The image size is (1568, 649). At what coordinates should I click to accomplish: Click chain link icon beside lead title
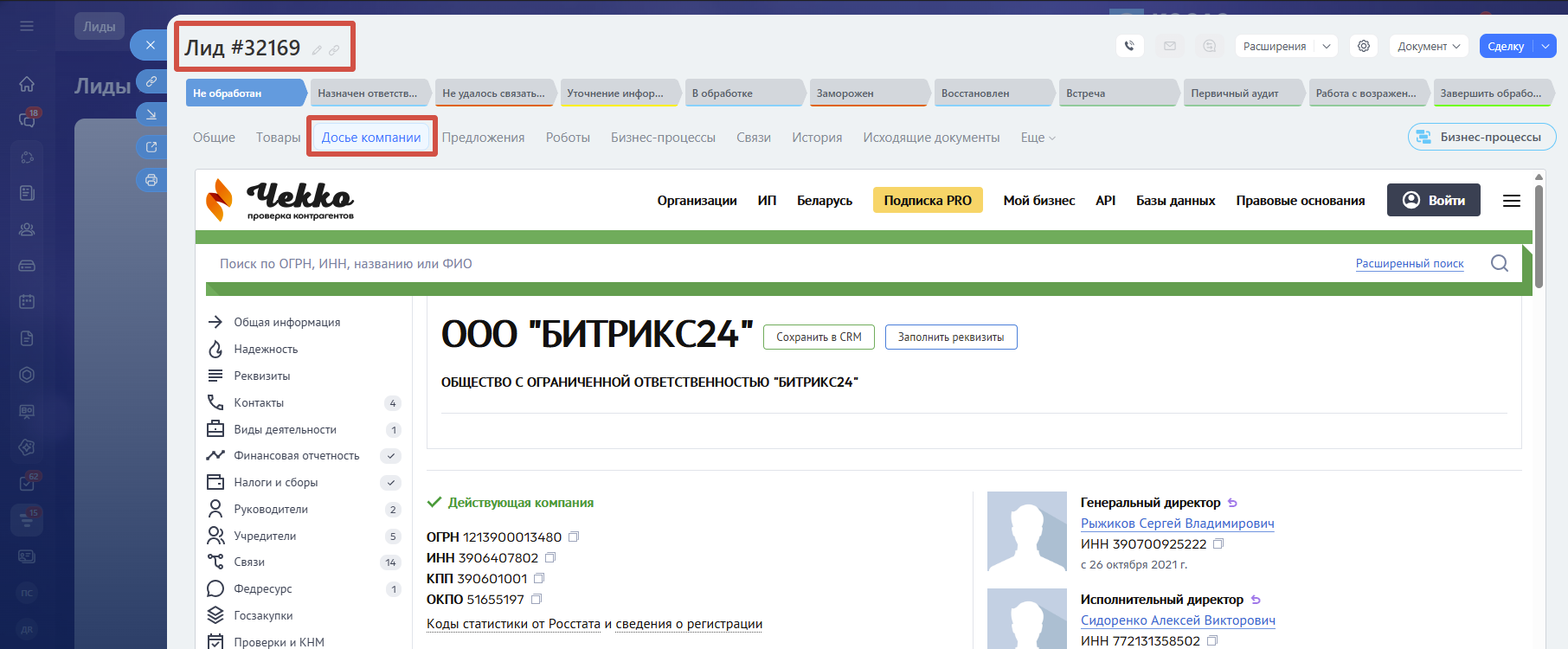[x=334, y=50]
